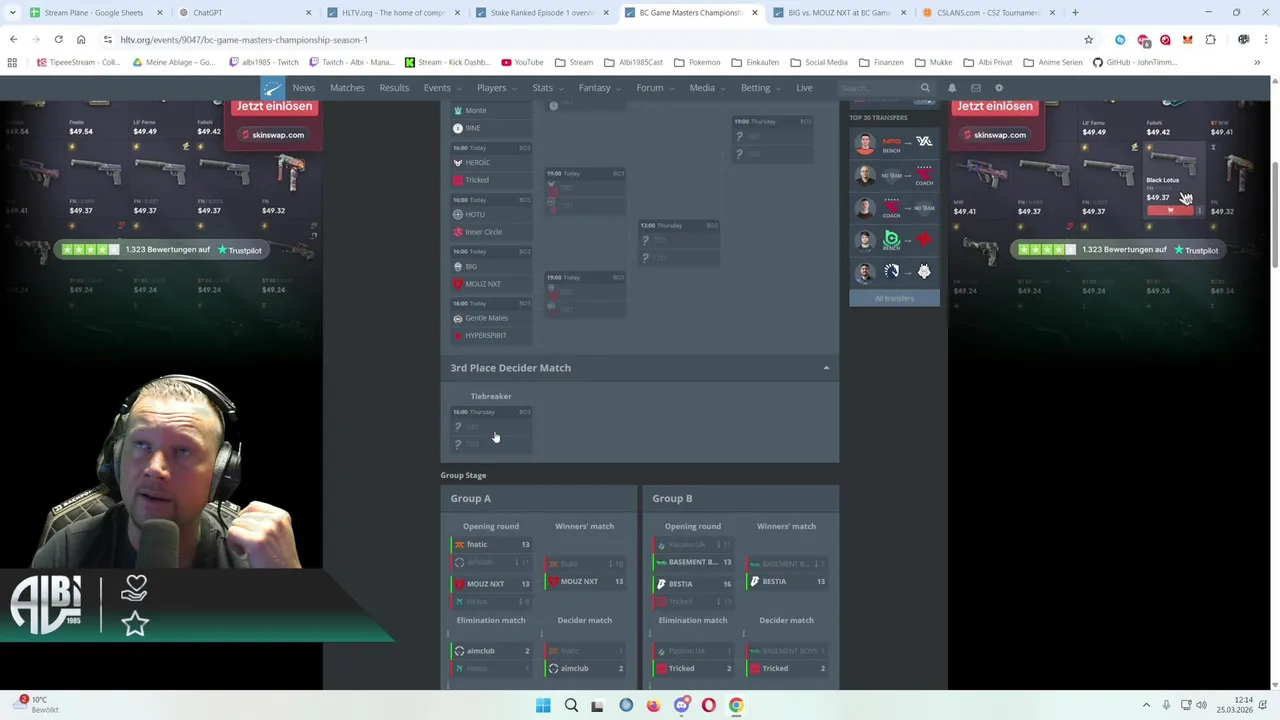Select Tricked in the upper bracket
Viewport: 1280px width, 720px height.
tap(491, 180)
